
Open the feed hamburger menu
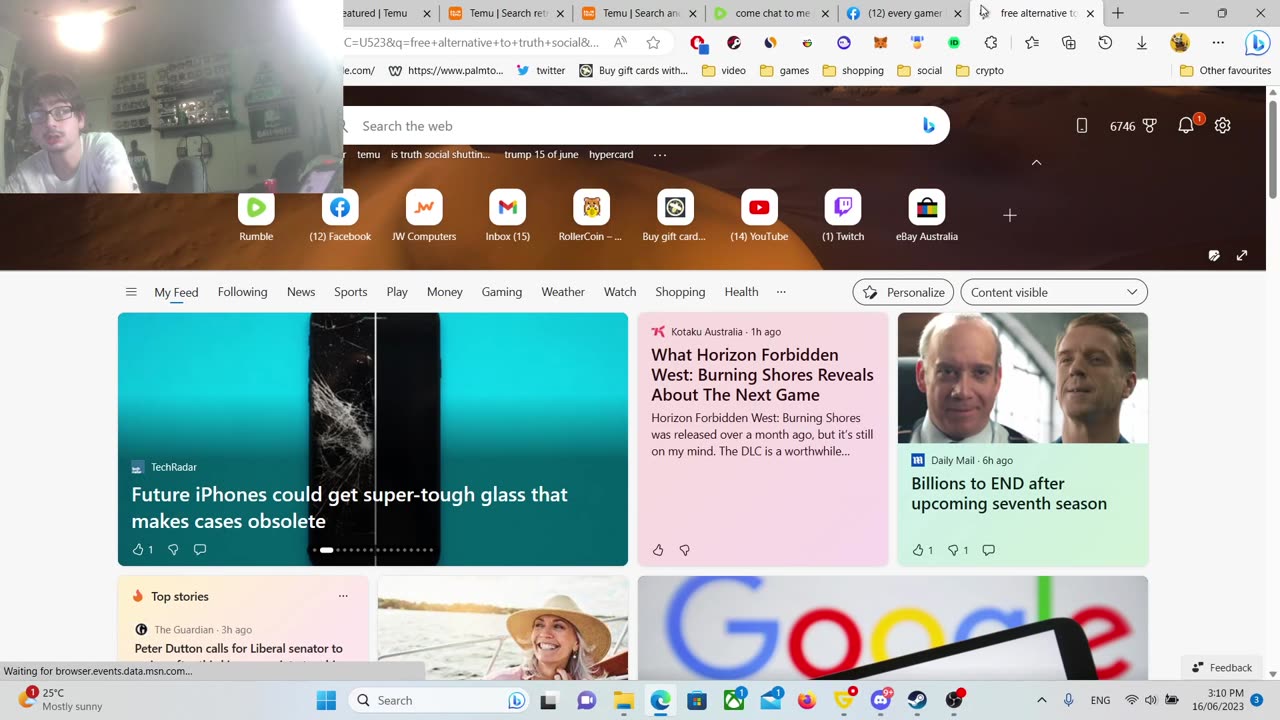[x=131, y=292]
